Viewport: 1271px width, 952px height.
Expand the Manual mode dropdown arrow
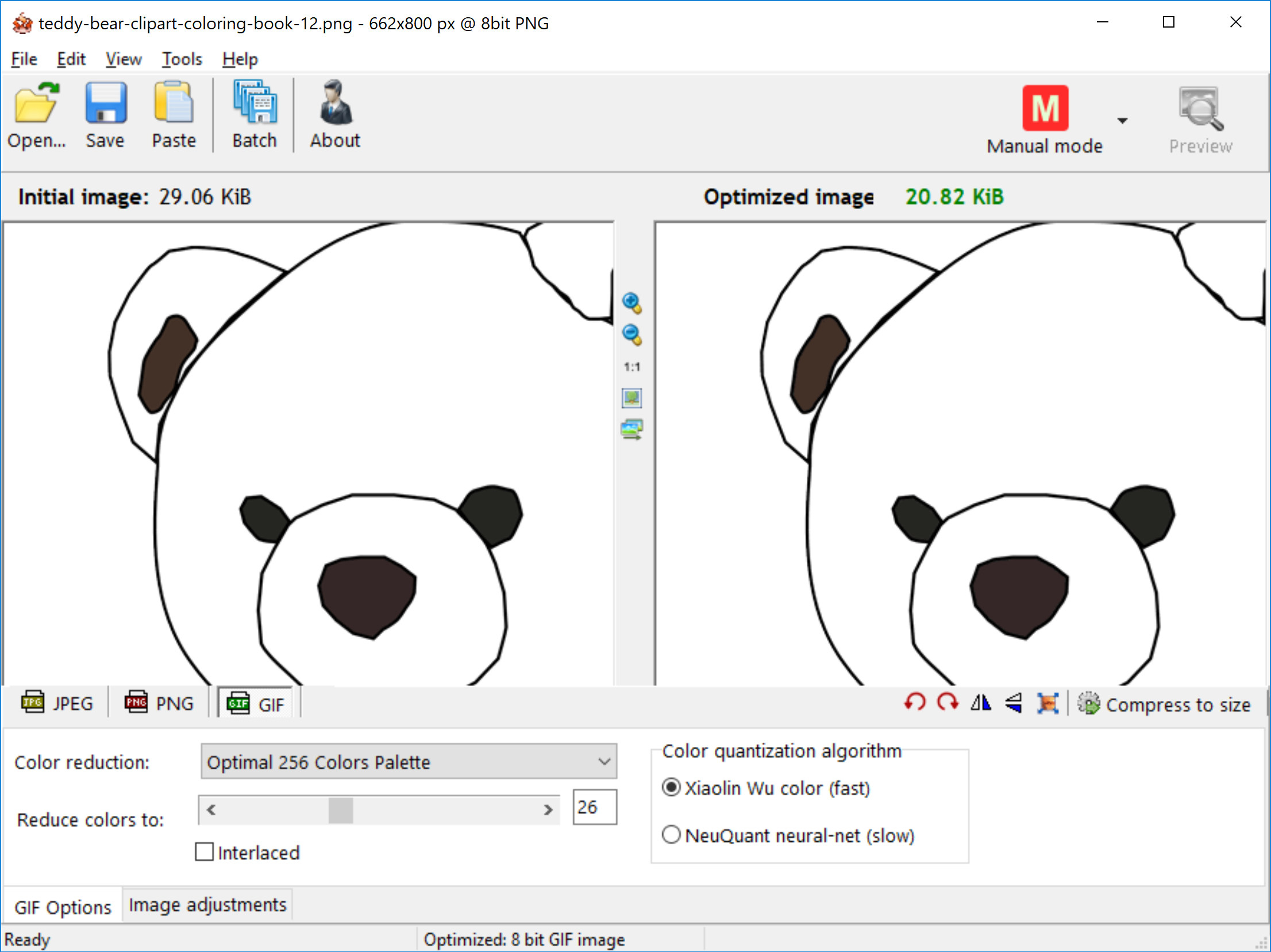tap(1122, 121)
